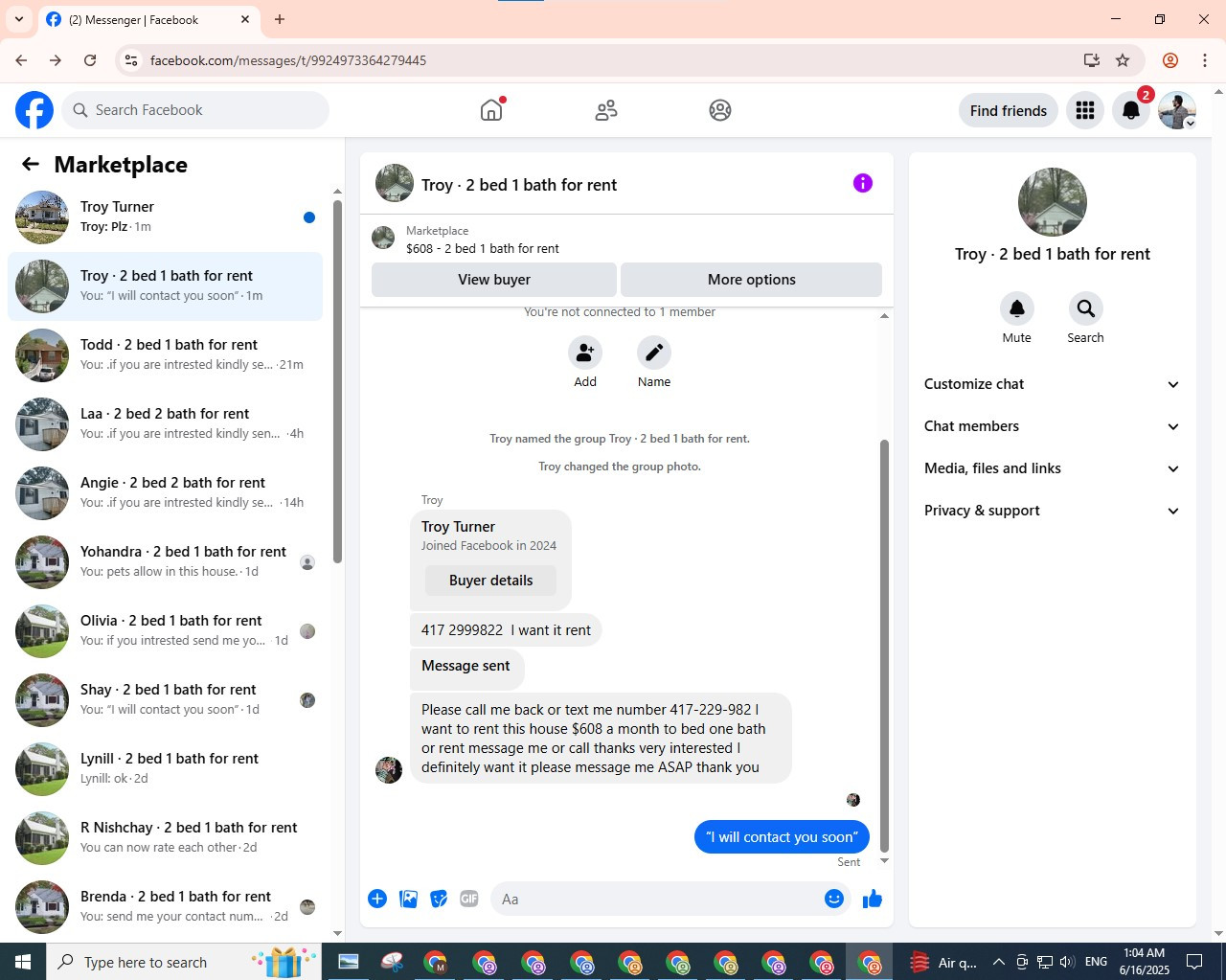Open the Windows Start menu
Image resolution: width=1226 pixels, height=980 pixels.
23,962
